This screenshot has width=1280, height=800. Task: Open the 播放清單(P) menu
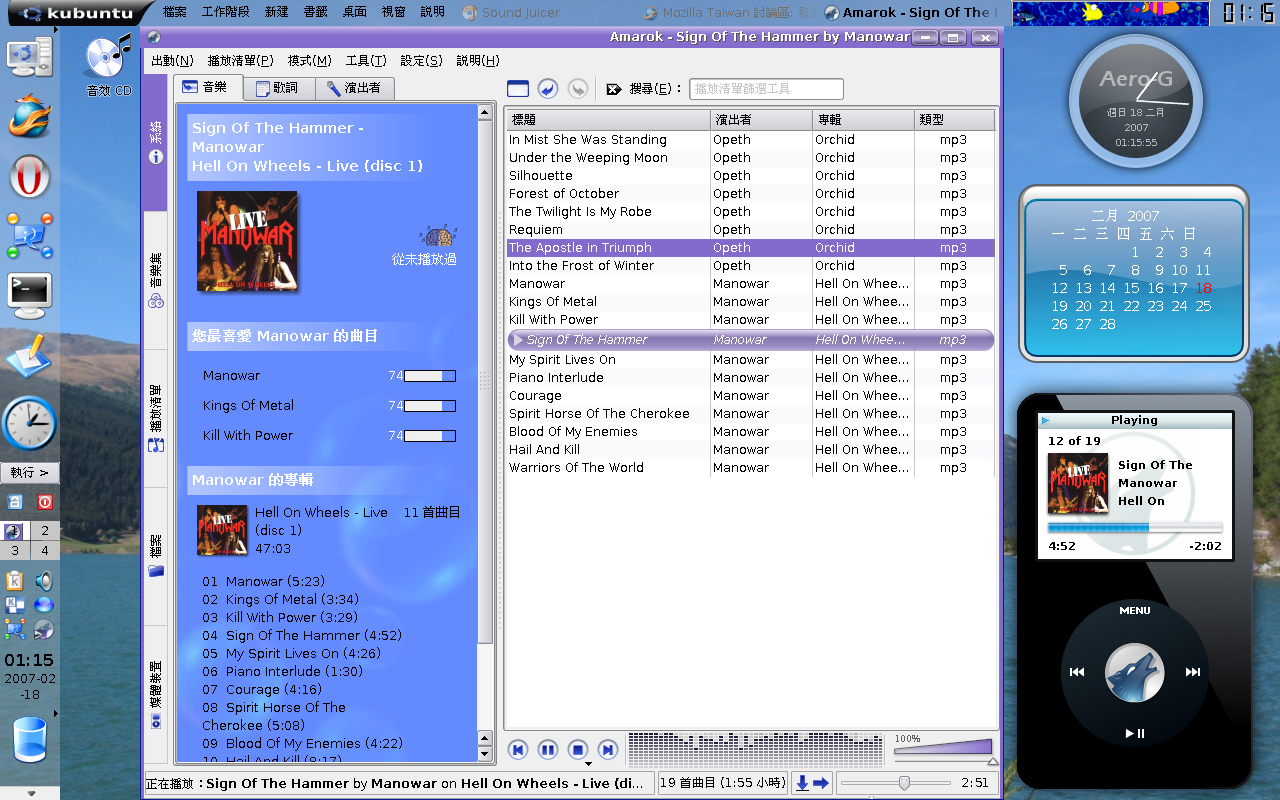(240, 61)
